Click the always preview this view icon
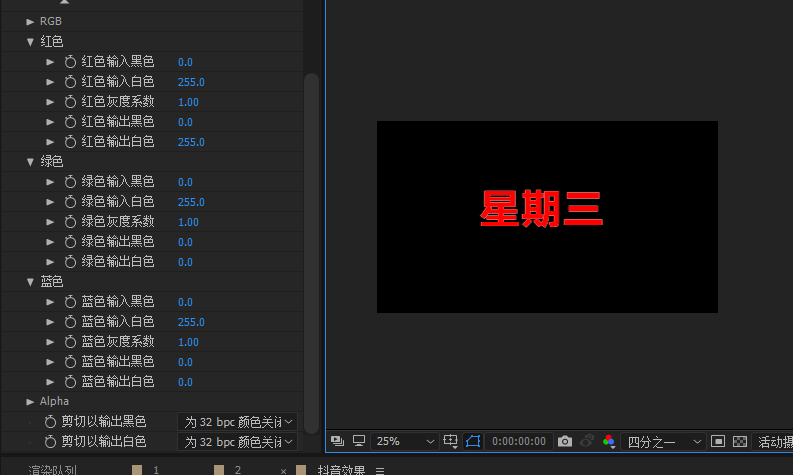The height and width of the screenshot is (475, 793). [336, 441]
